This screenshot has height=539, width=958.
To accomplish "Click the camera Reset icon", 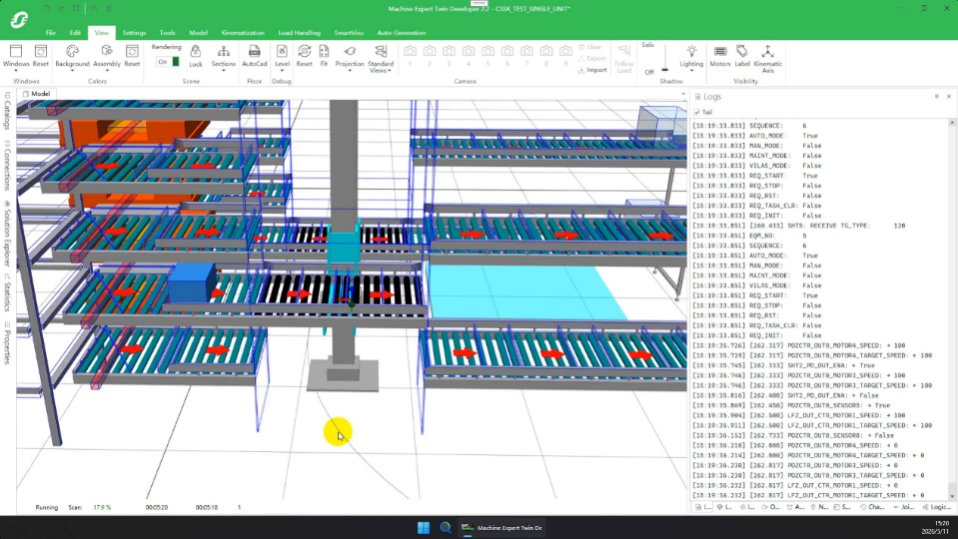I will coord(304,55).
